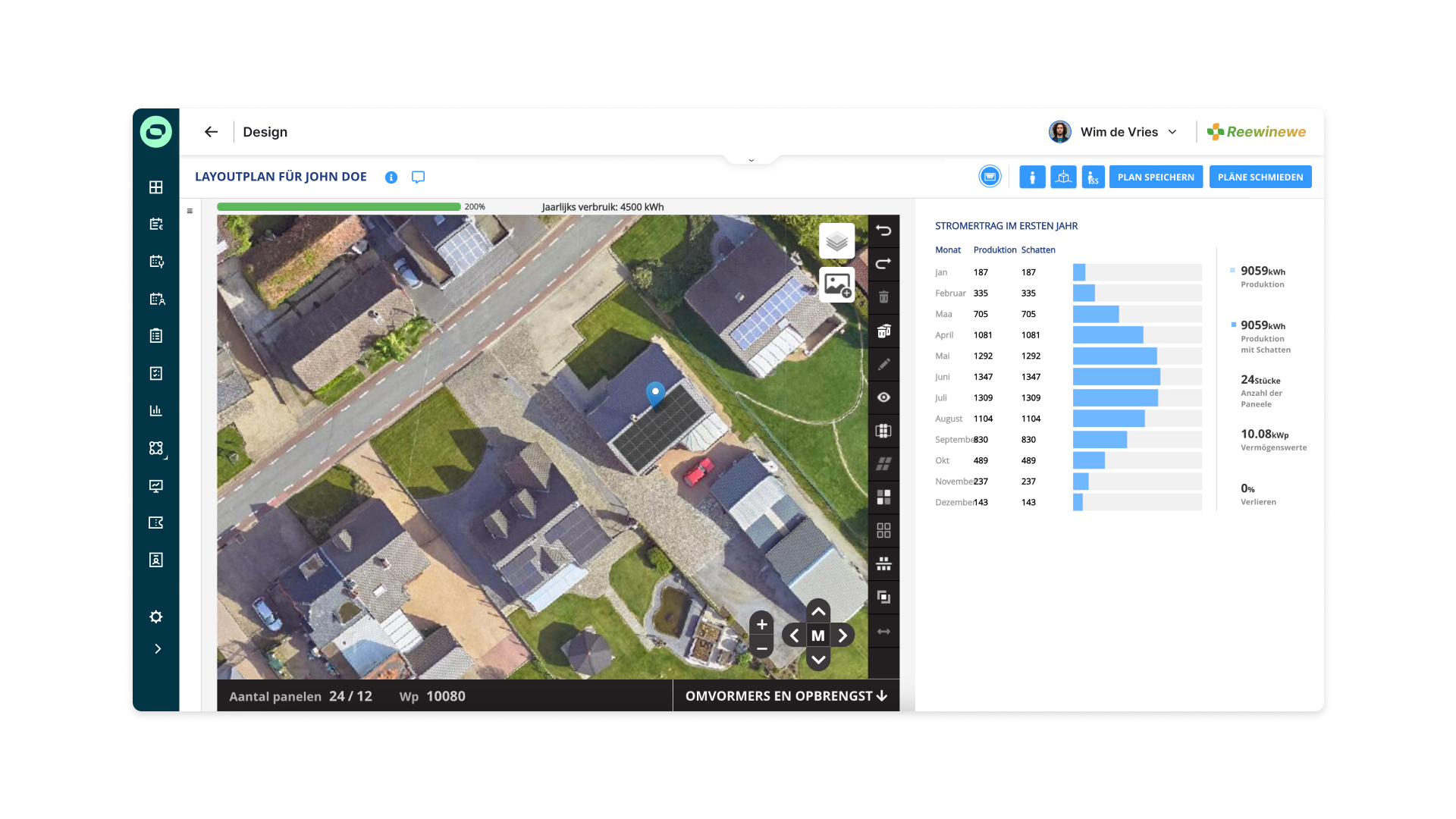This screenshot has width=1456, height=819.
Task: Open the connected nodes sidebar icon
Action: (x=156, y=448)
